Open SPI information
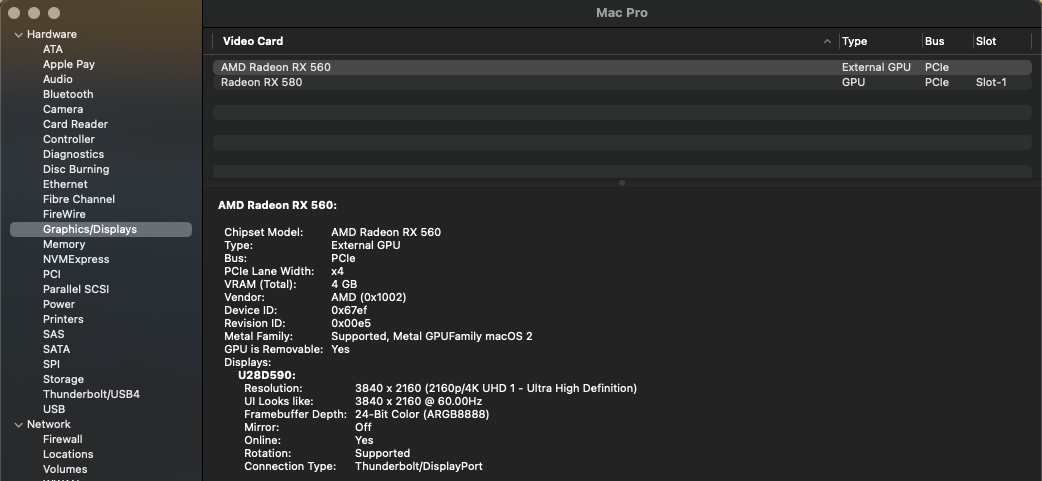This screenshot has height=481, width=1042. coord(51,364)
